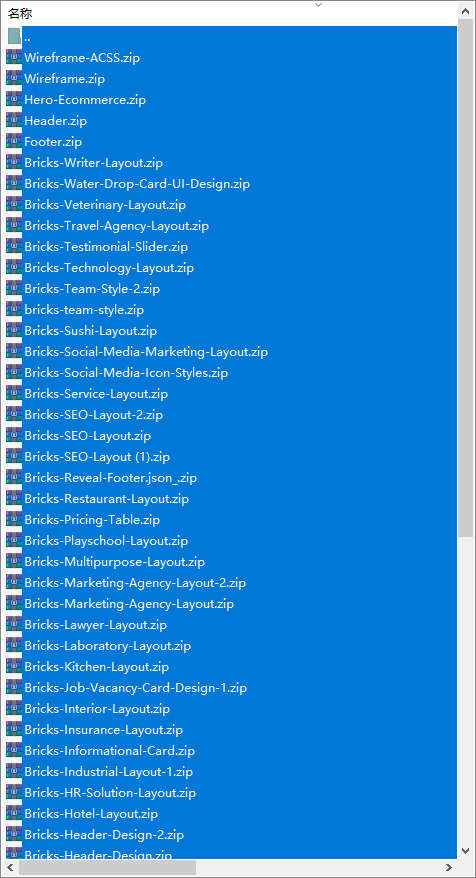476x878 pixels.
Task: Select the Bricks-Marketing-Agency-Layout.zip file name
Action: tap(129, 604)
